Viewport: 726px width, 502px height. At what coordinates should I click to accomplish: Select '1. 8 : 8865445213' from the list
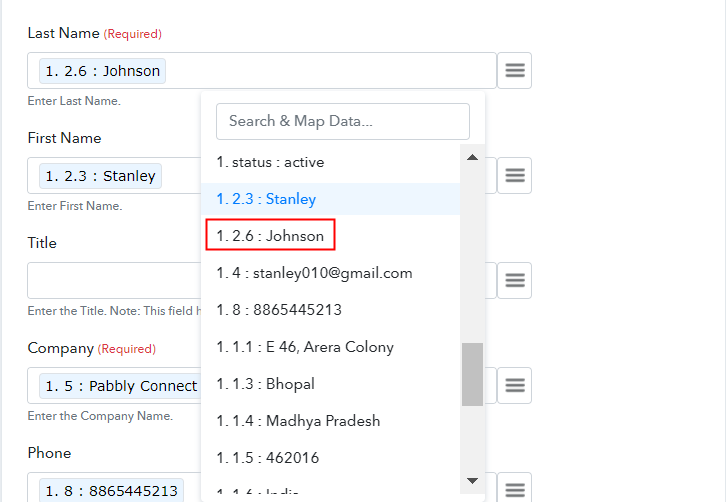pyautogui.click(x=279, y=310)
